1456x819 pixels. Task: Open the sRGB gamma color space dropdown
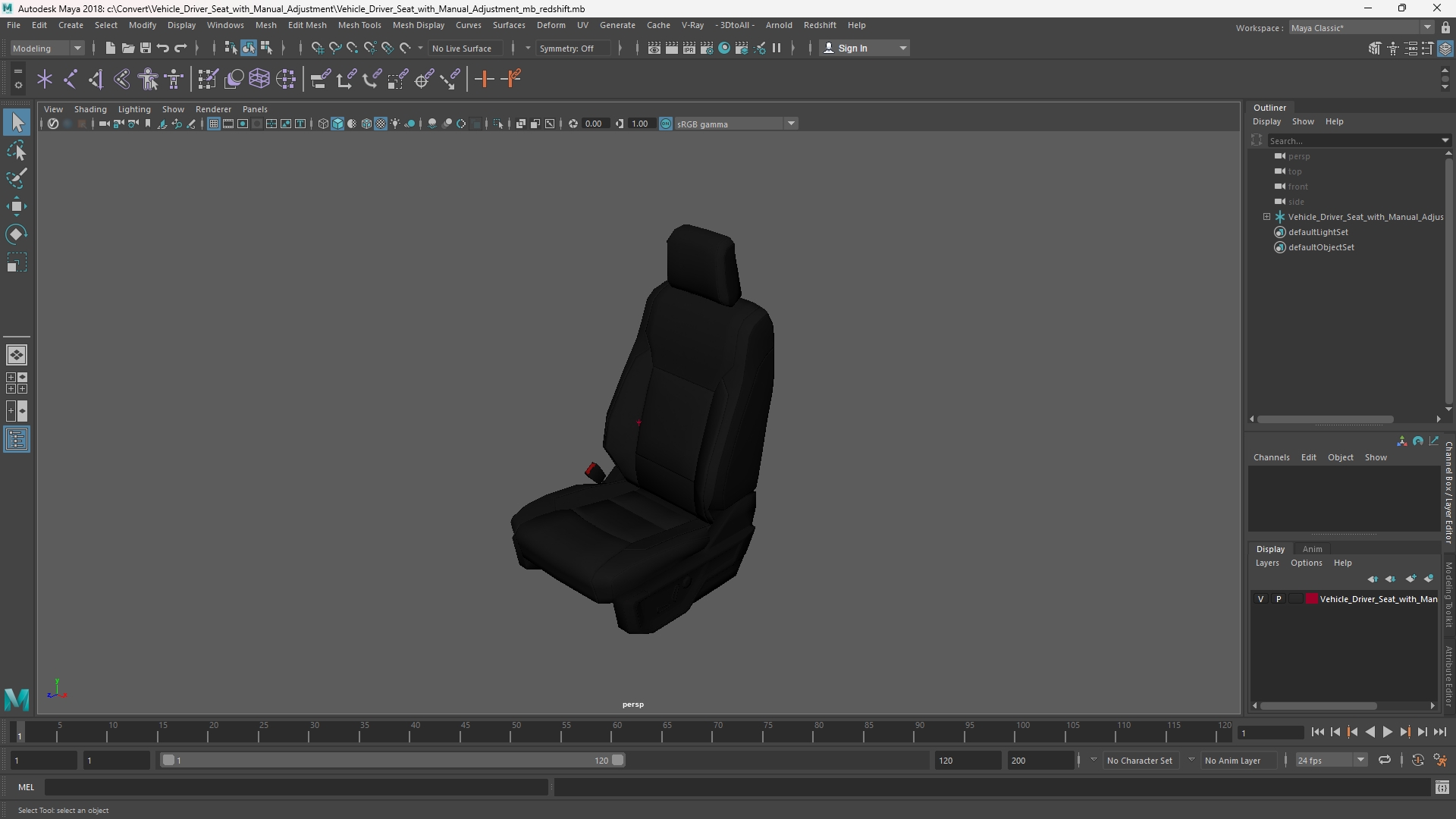pyautogui.click(x=736, y=124)
